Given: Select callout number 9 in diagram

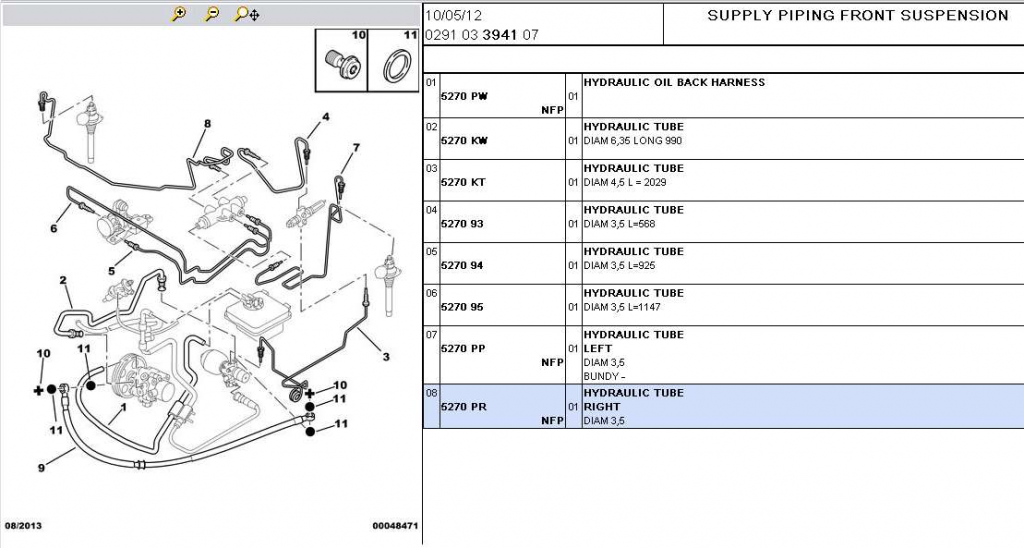Looking at the screenshot, I should tap(41, 468).
